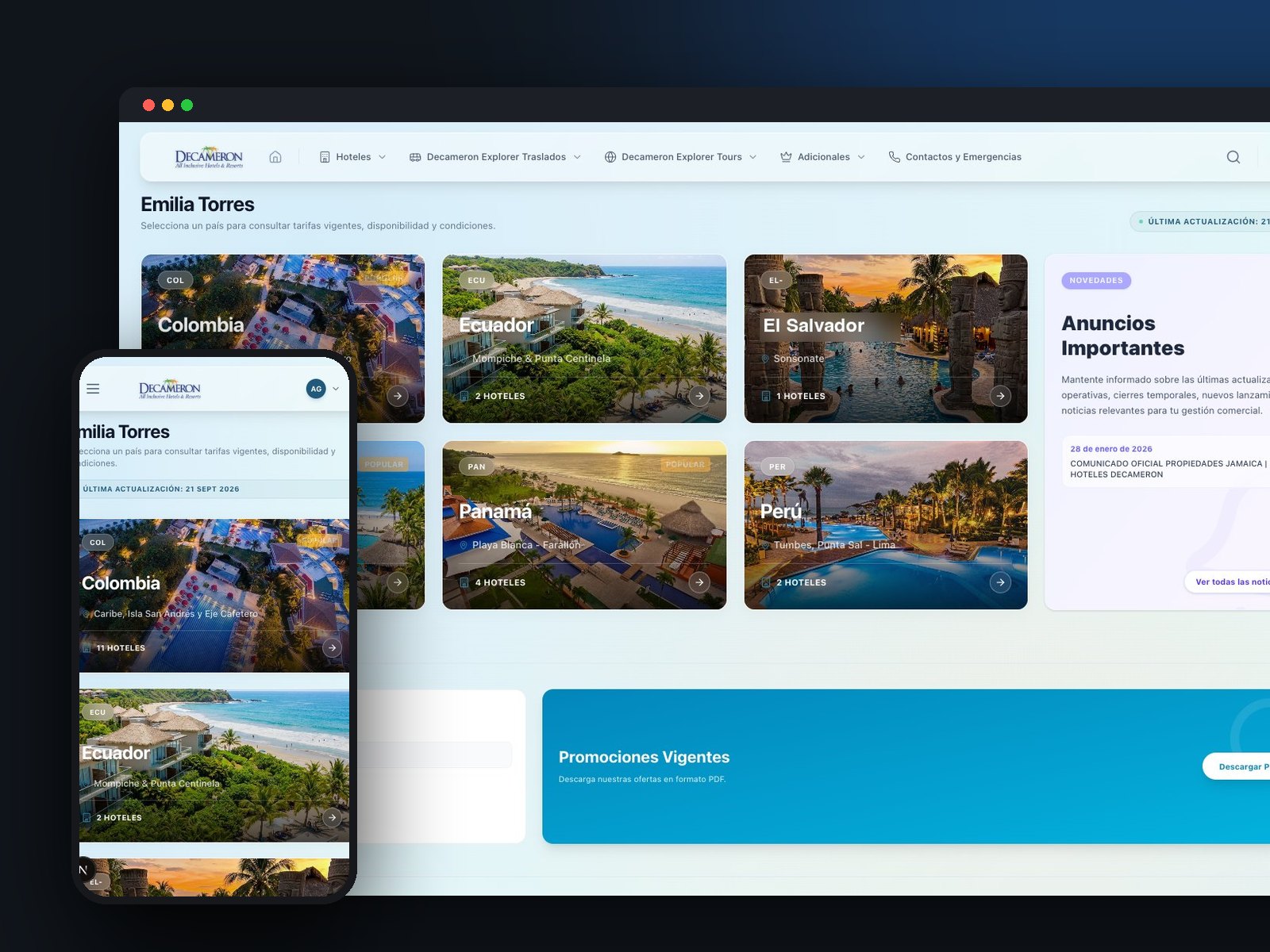Tap the arrow on the mobile Ecuador card

[x=332, y=817]
